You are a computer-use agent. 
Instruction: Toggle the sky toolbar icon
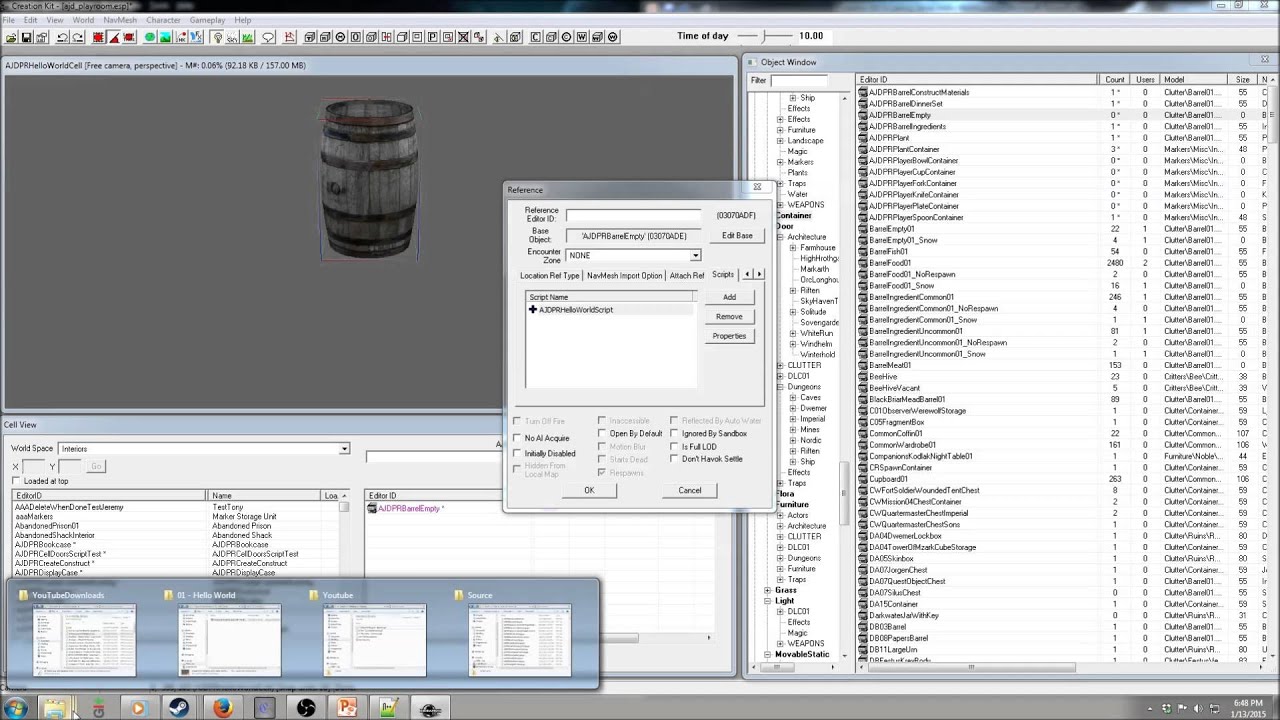coord(232,37)
